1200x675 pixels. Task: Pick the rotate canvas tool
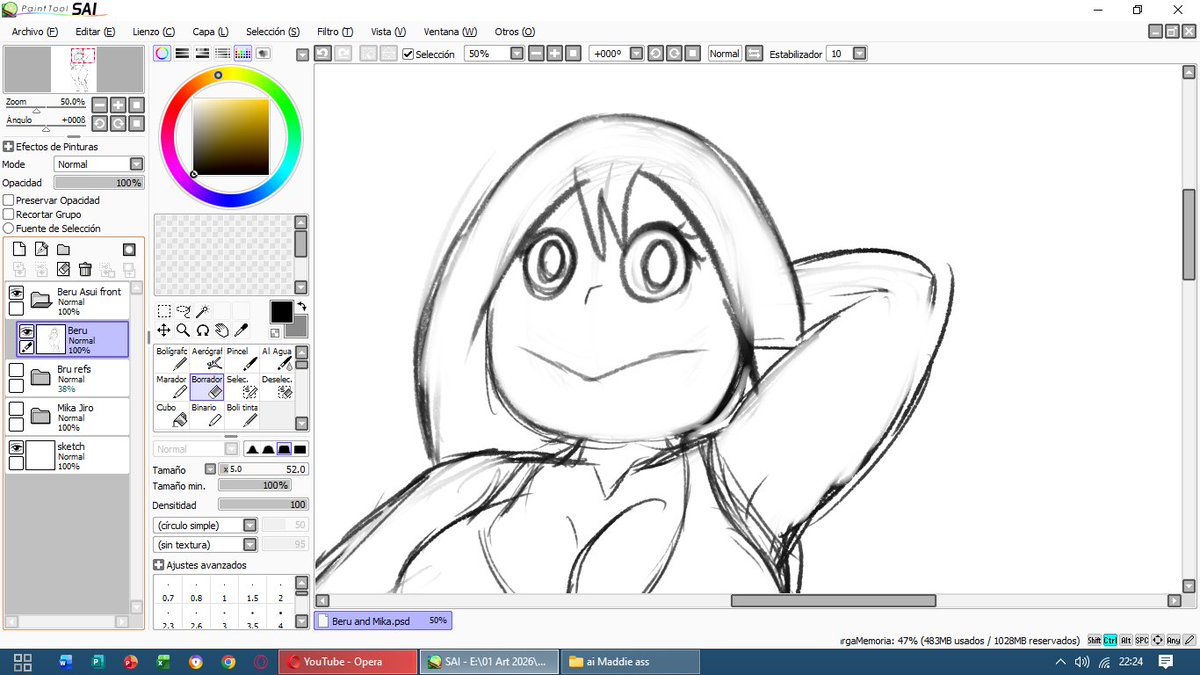click(x=202, y=329)
